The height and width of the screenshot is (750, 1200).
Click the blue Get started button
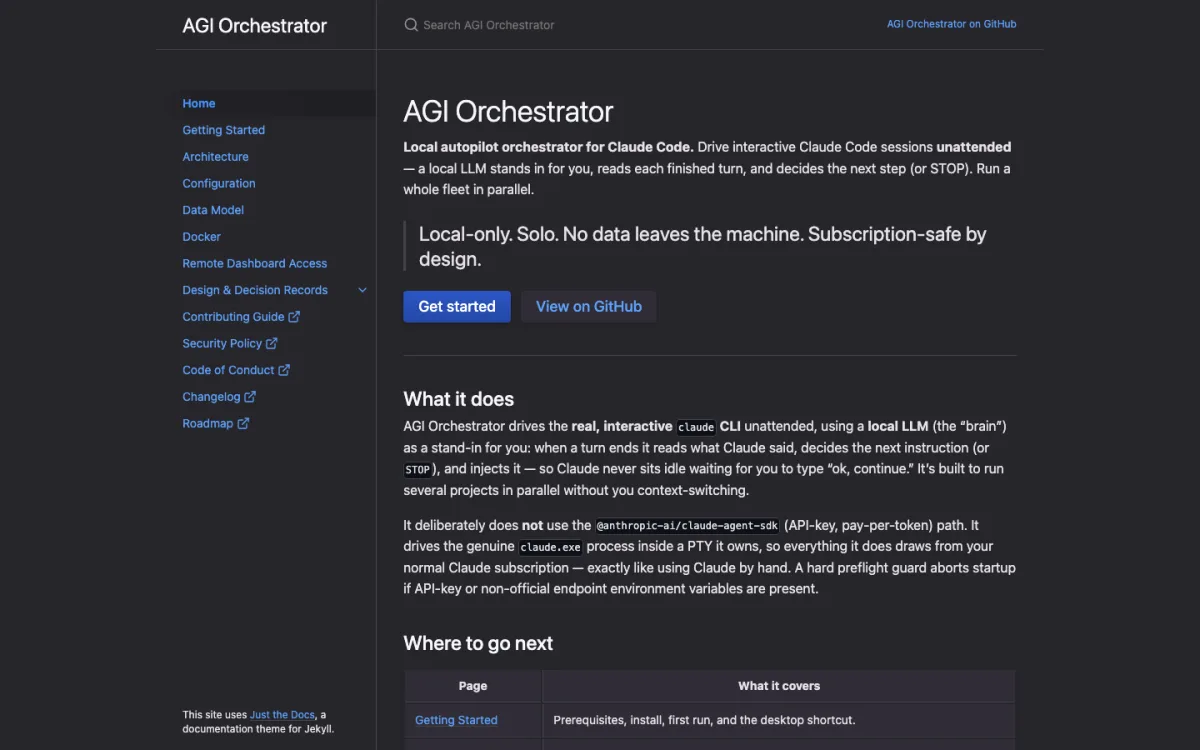(457, 306)
